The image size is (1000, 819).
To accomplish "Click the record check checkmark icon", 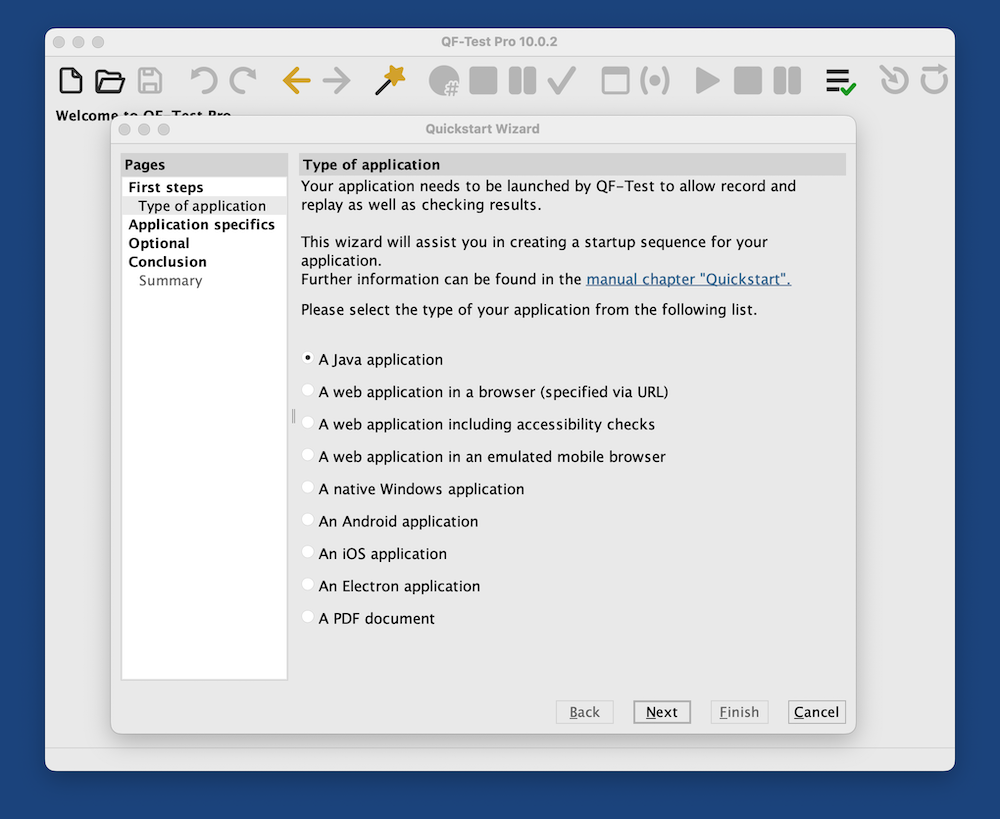I will [562, 81].
